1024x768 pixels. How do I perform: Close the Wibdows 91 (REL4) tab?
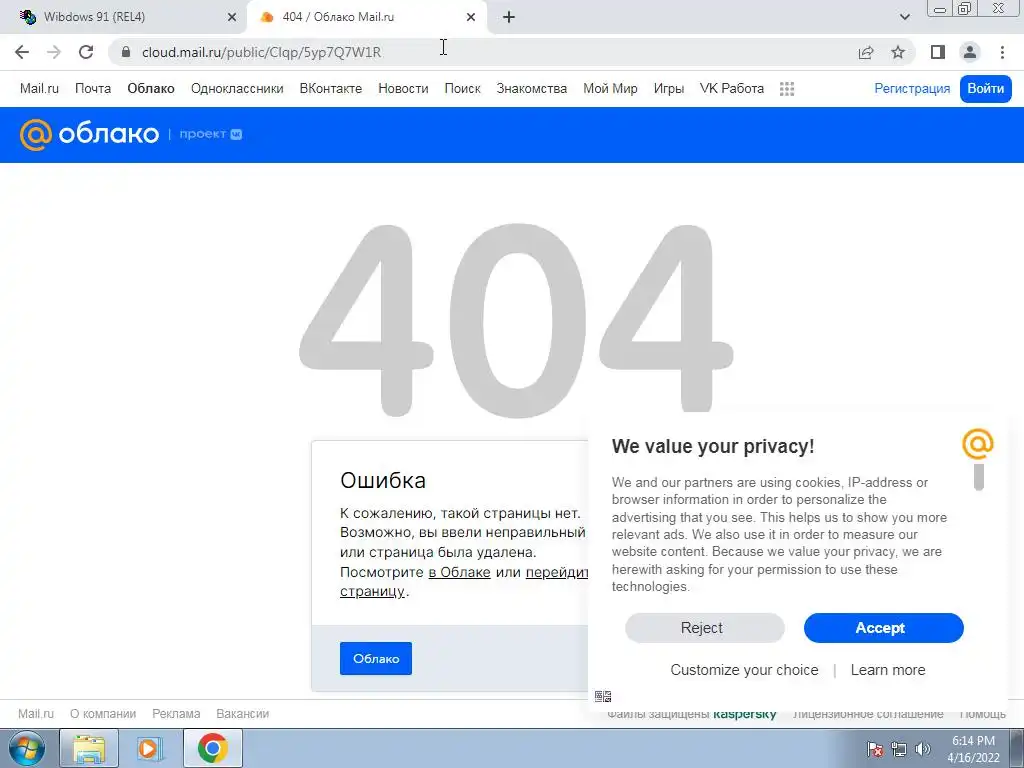(232, 18)
